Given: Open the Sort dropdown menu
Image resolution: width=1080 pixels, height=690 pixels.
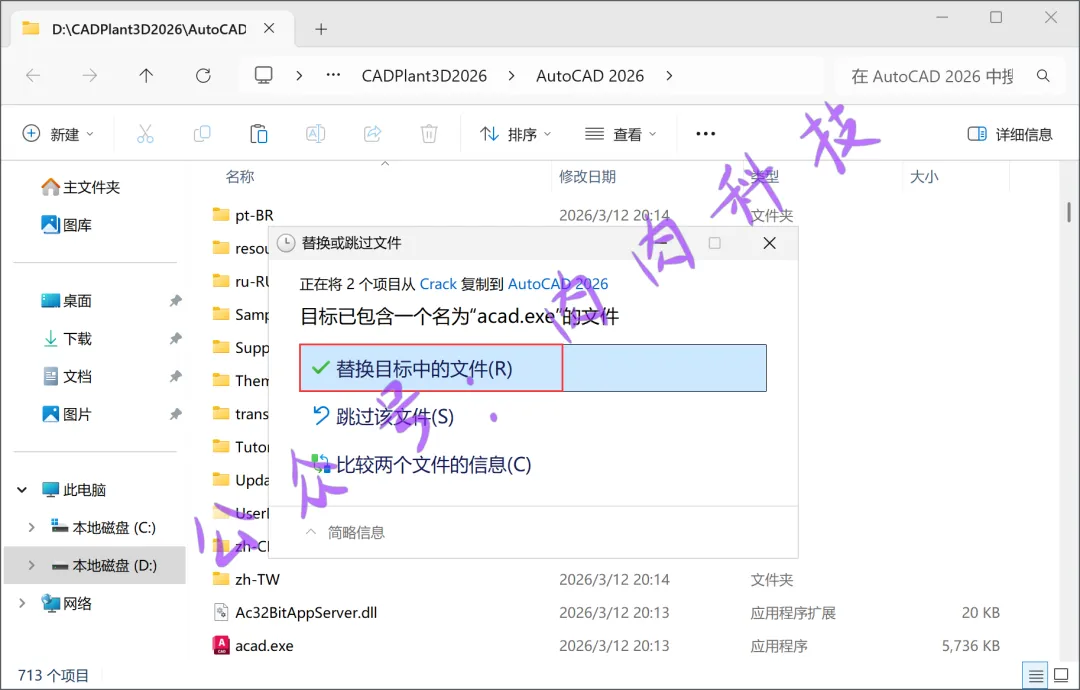Looking at the screenshot, I should click(515, 134).
